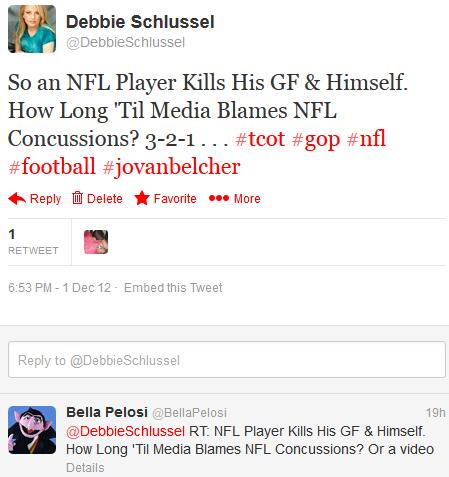Open Bella Pelosi's Count puppet avatar
Viewport: 449px width, 477px height.
(x=32, y=430)
